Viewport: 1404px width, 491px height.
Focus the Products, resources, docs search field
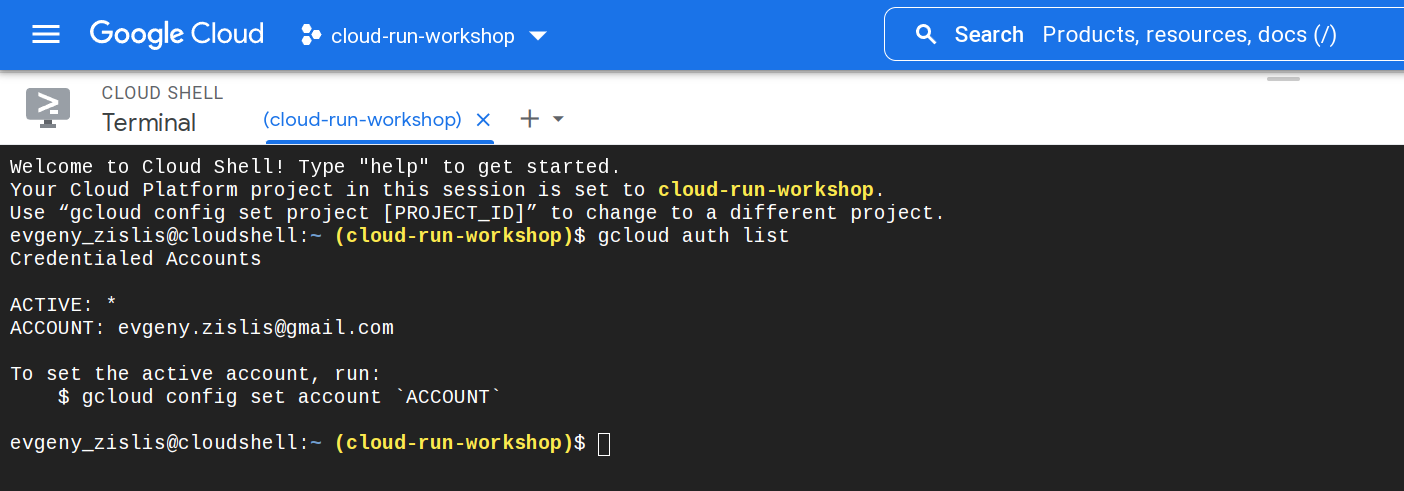point(1189,35)
